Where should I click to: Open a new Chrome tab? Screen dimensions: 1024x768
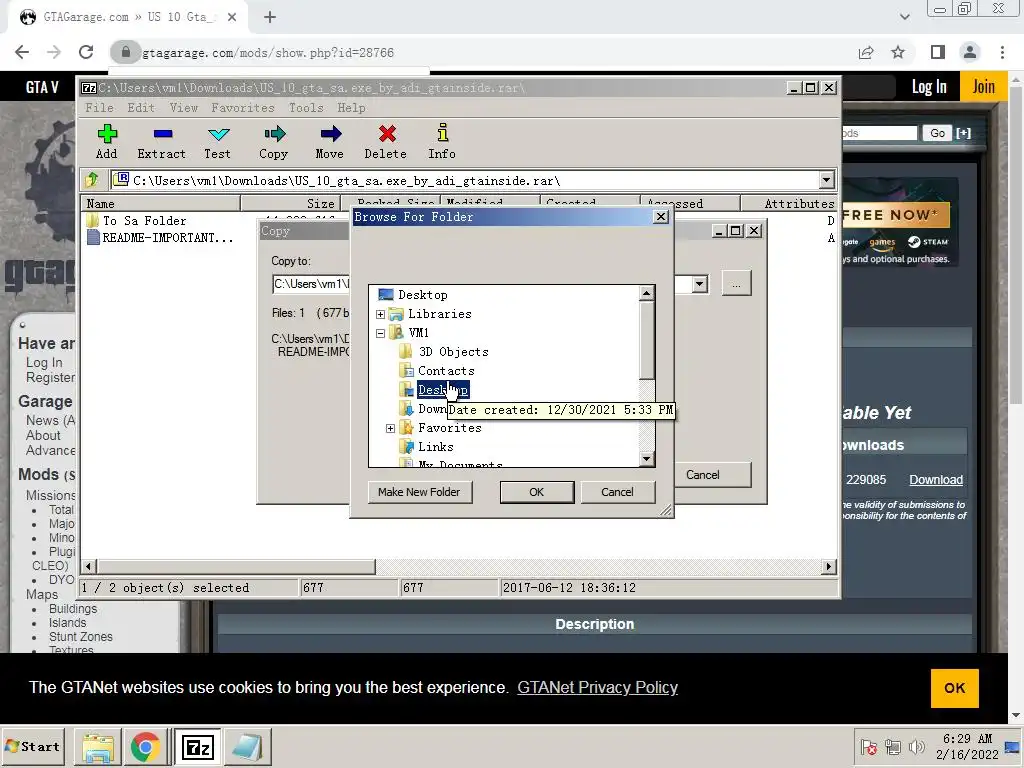click(270, 17)
